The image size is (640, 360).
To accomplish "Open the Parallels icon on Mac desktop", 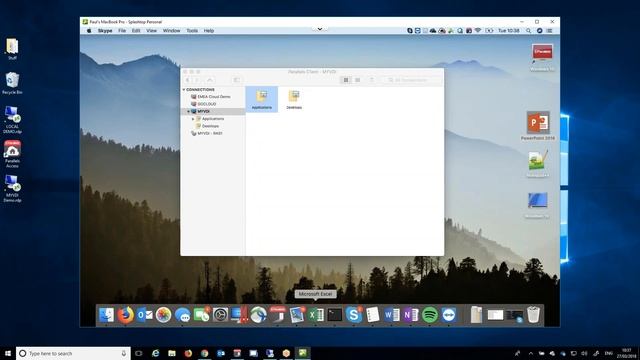I will [542, 57].
